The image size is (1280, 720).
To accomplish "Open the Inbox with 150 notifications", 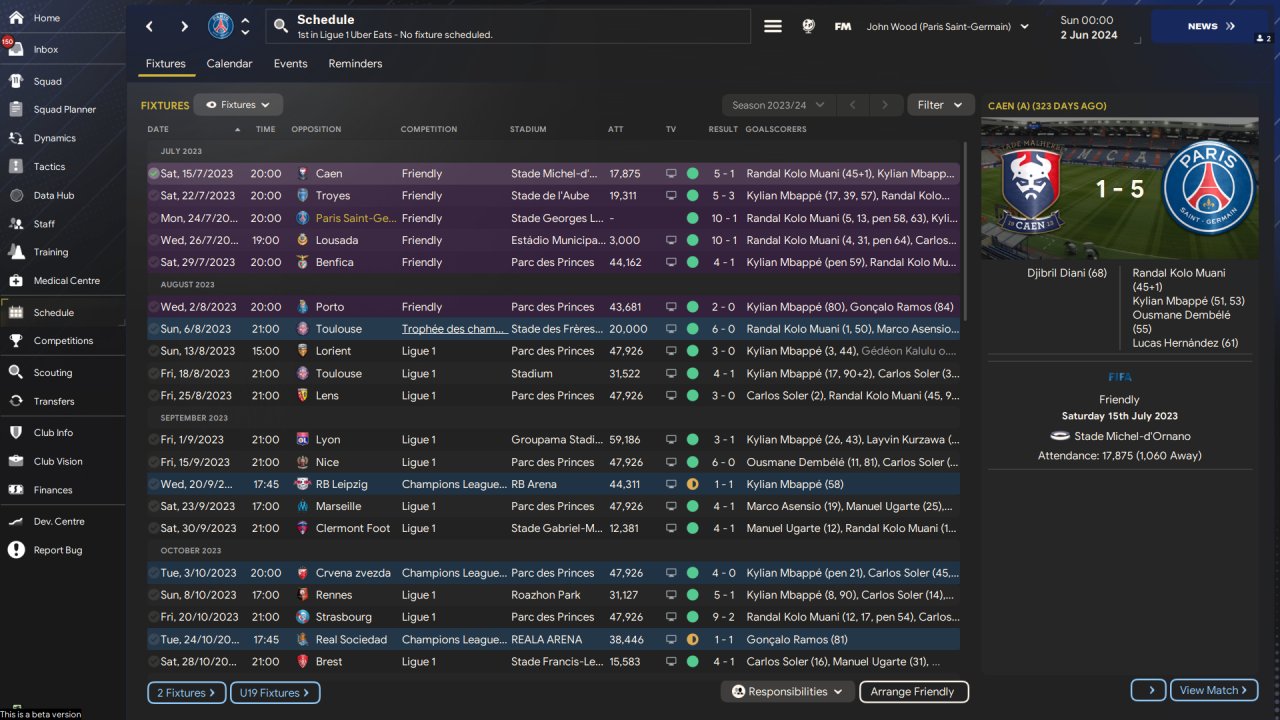I will 46,49.
